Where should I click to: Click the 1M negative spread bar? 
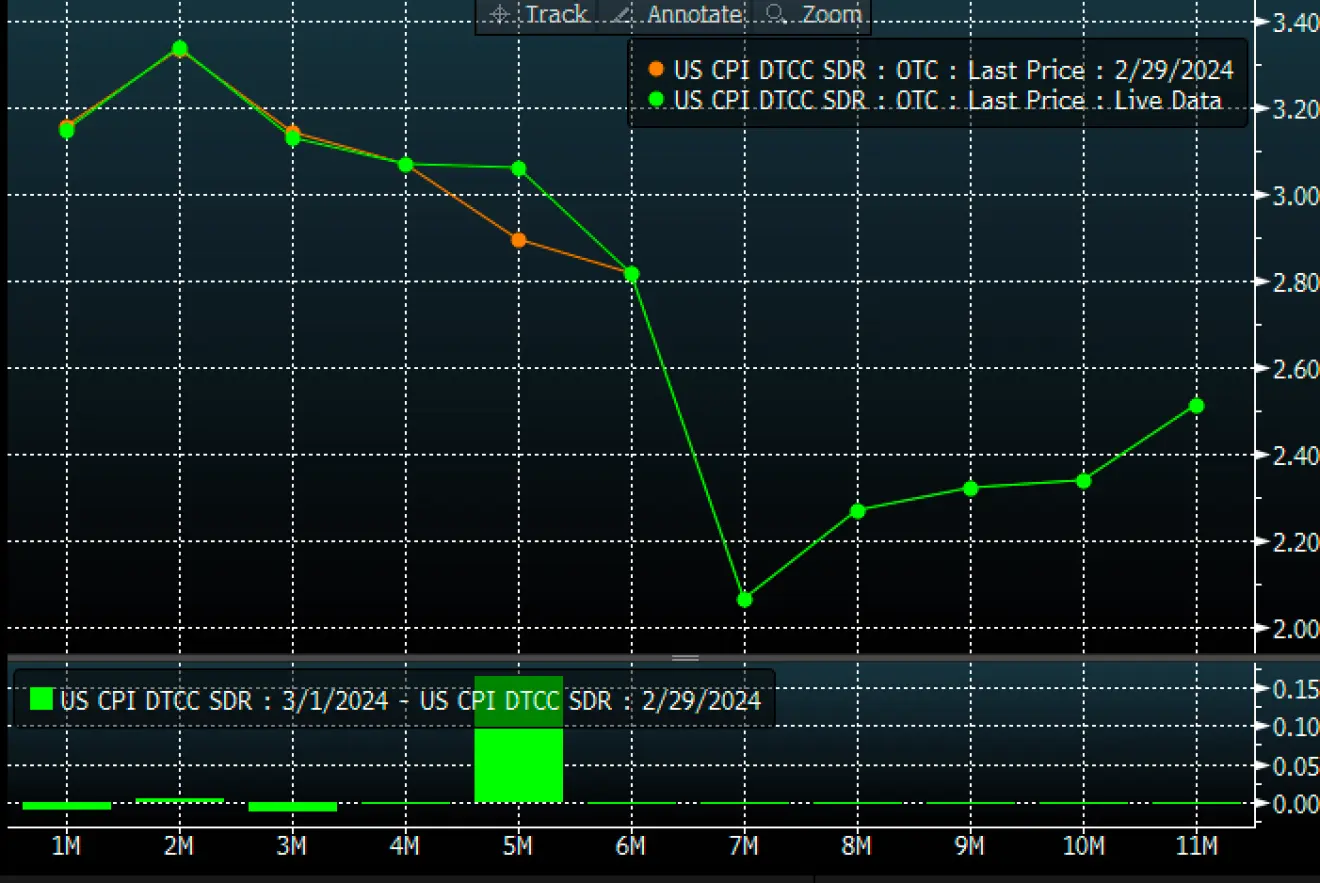67,806
